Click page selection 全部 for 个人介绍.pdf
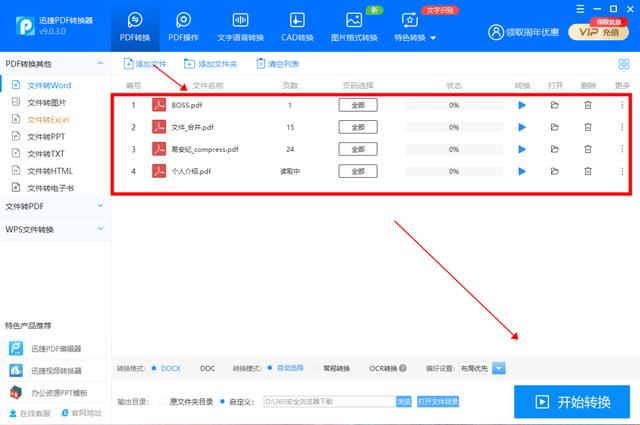 point(358,171)
